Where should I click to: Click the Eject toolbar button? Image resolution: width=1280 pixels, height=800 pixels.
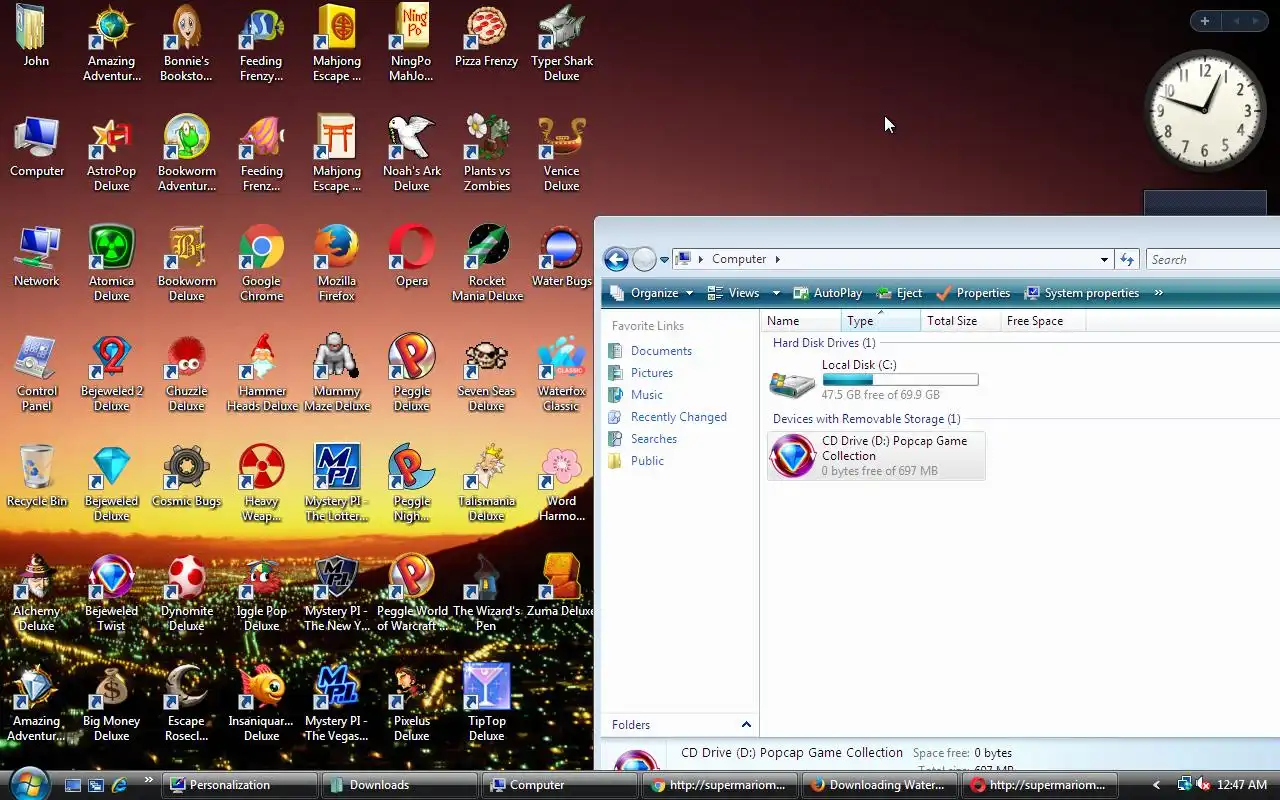point(899,293)
